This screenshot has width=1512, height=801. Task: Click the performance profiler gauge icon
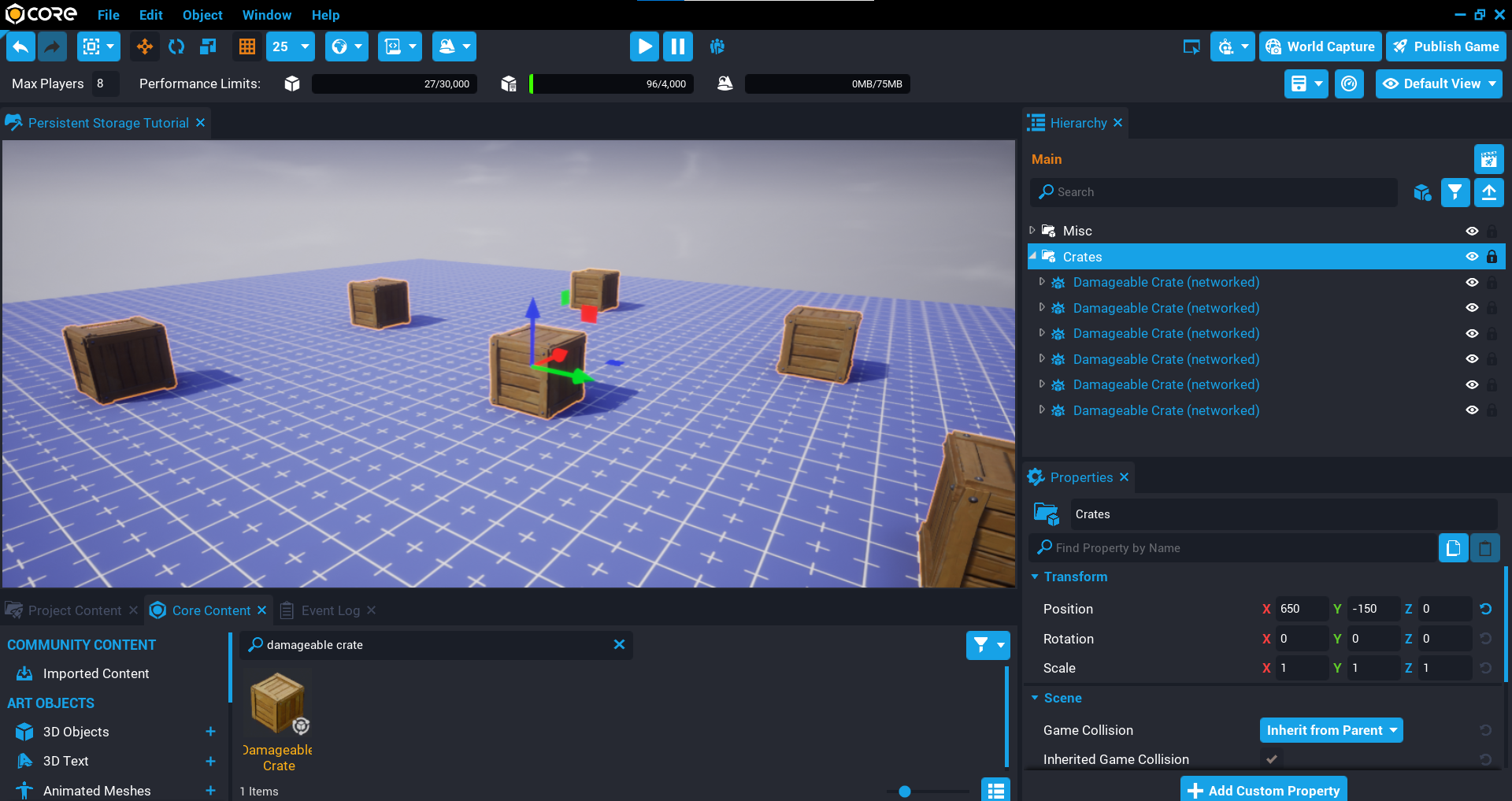(1350, 83)
